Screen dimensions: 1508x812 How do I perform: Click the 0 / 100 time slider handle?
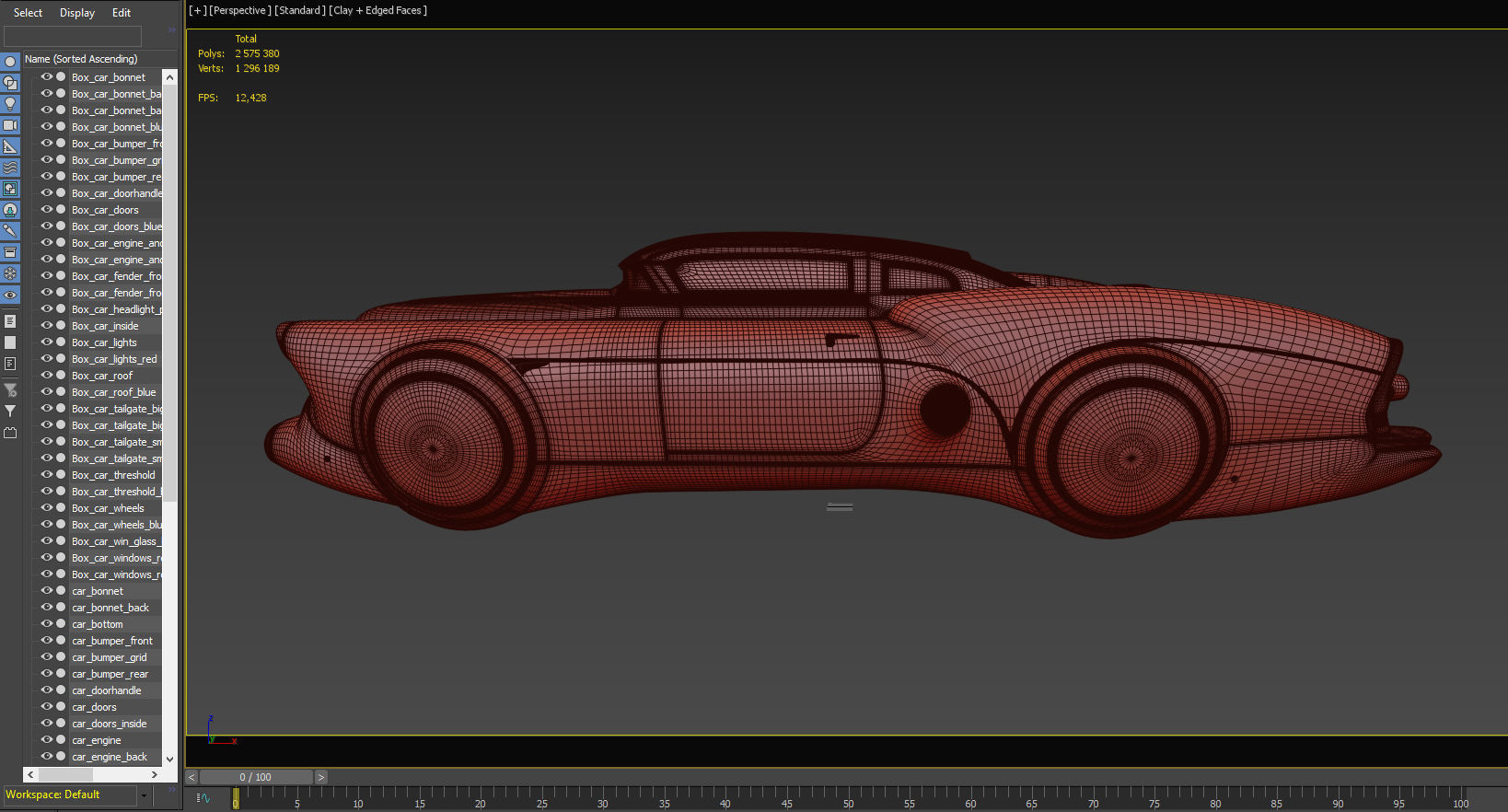coord(256,778)
